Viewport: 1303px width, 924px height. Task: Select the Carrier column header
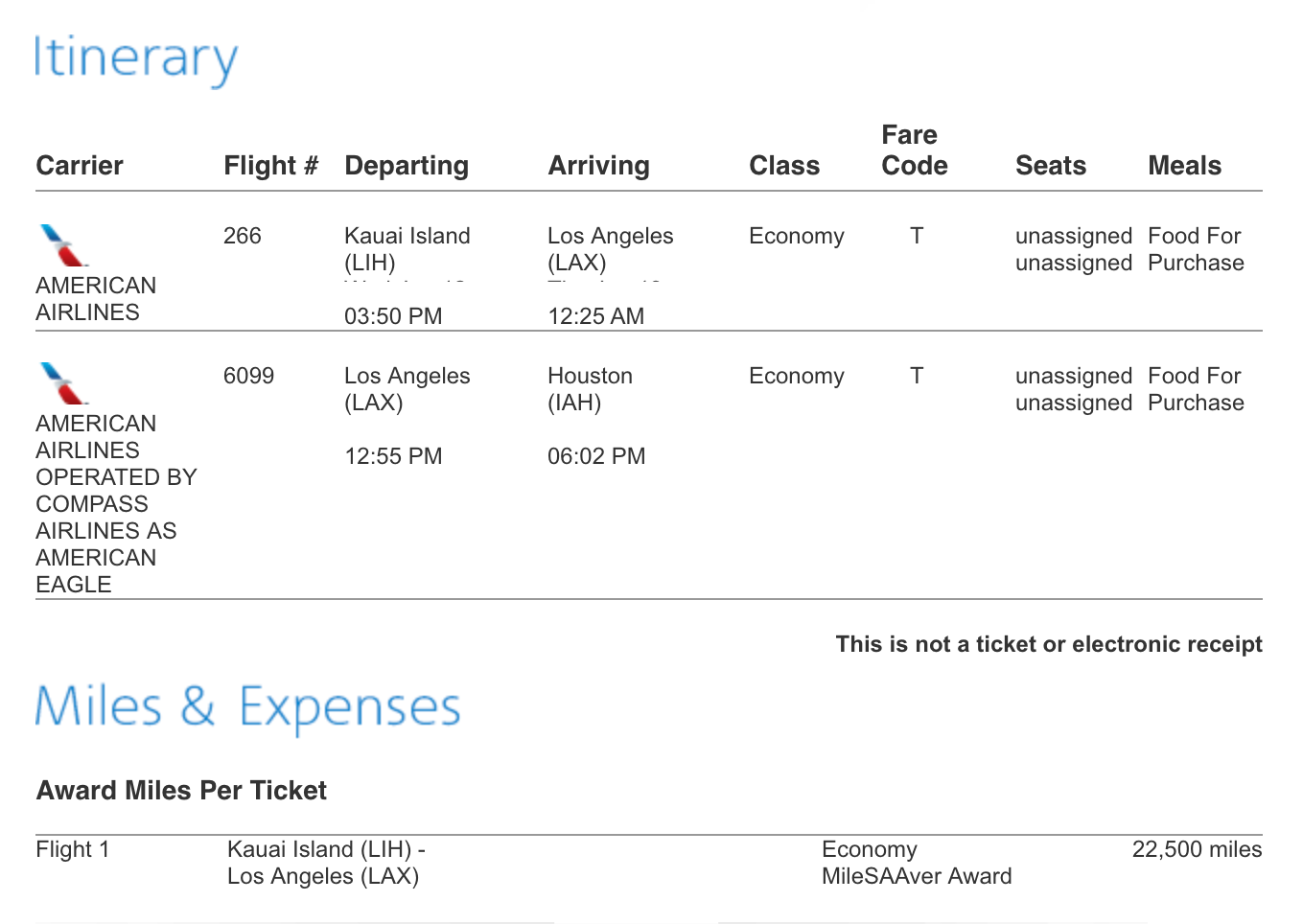pos(80,166)
